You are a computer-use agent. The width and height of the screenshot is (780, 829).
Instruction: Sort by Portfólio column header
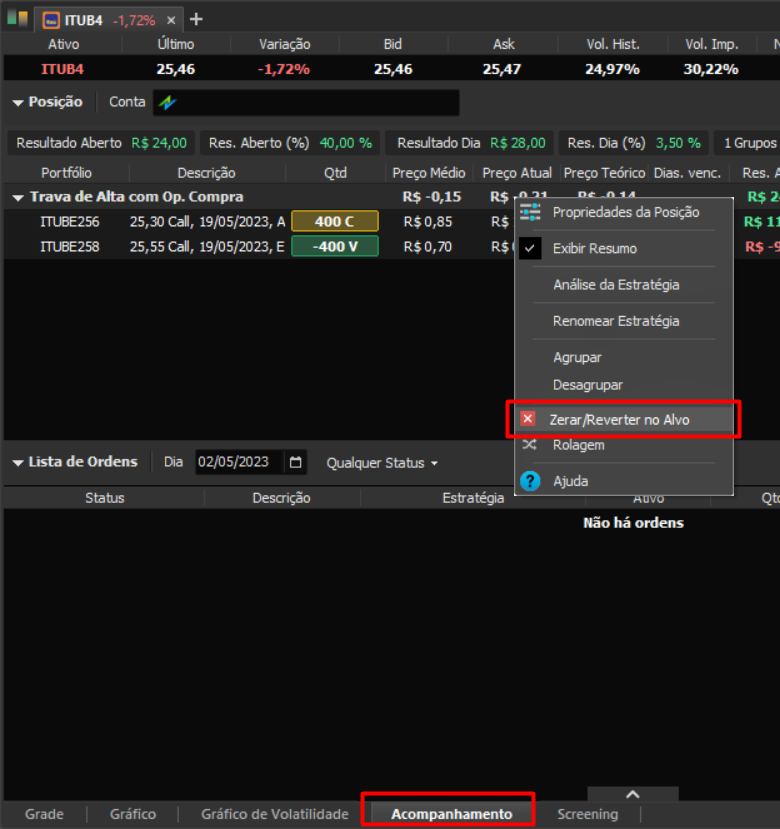point(66,173)
